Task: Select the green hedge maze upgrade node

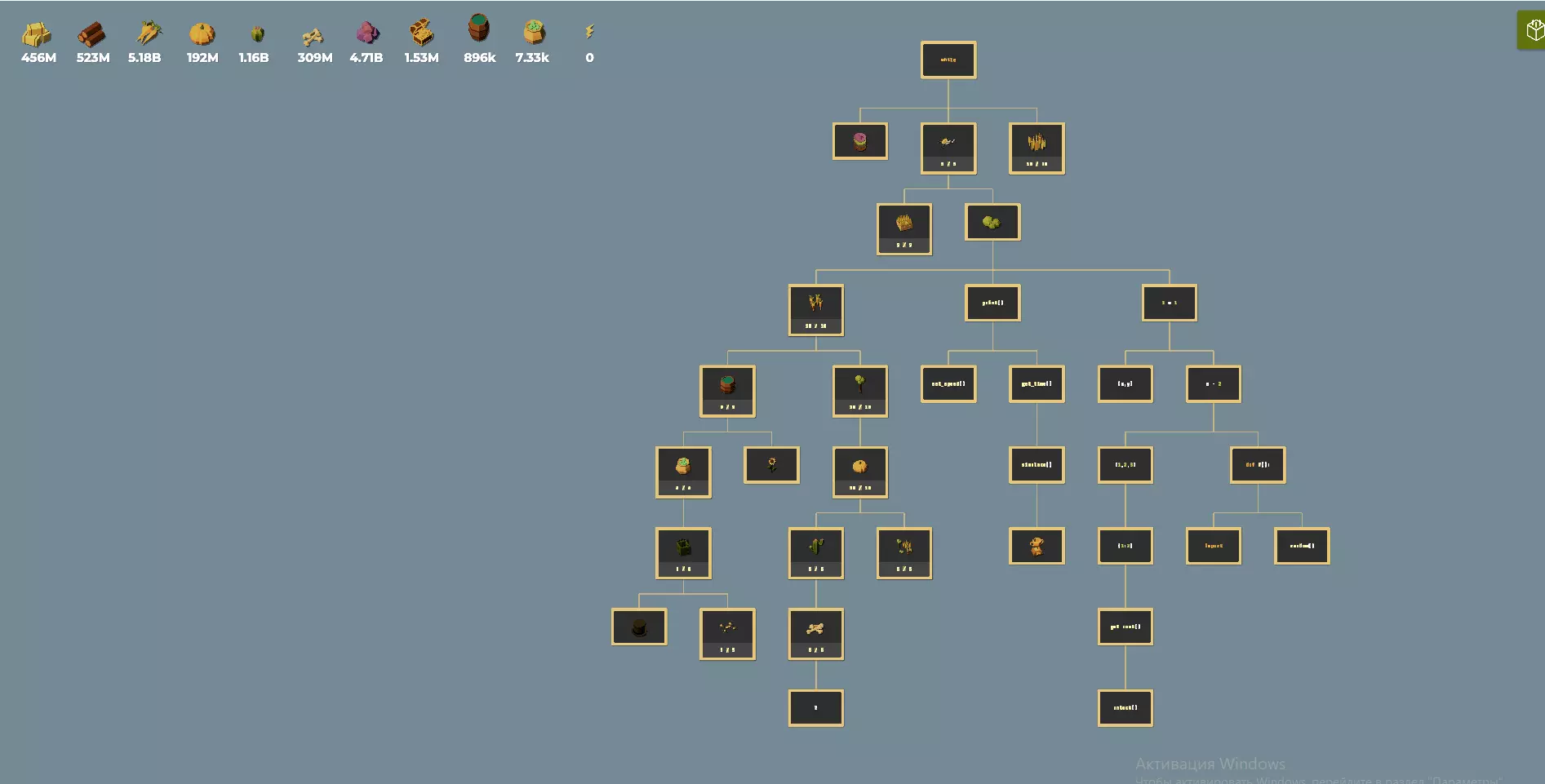Action: (683, 552)
